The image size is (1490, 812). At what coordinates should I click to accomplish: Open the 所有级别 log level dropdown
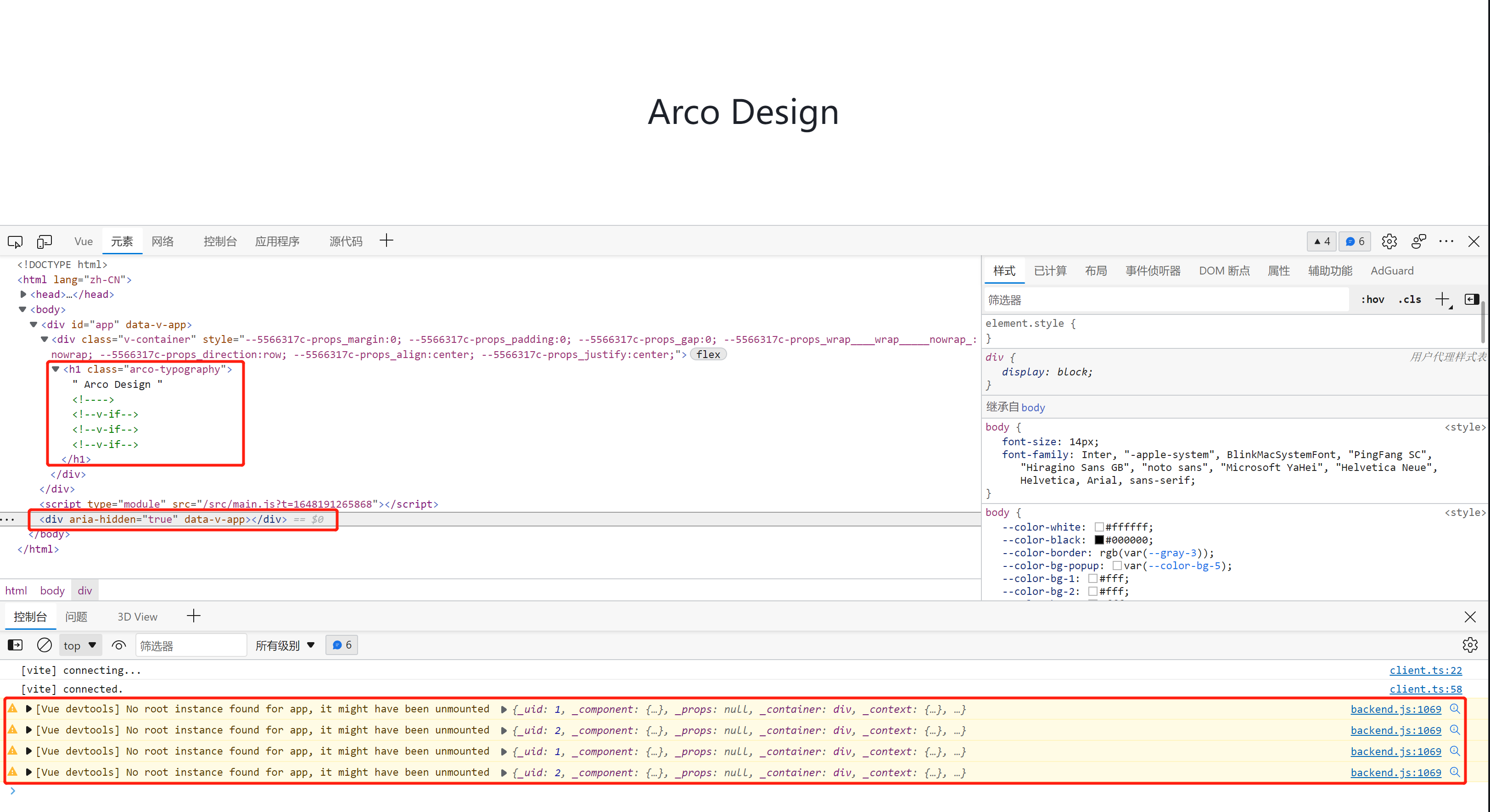coord(285,645)
